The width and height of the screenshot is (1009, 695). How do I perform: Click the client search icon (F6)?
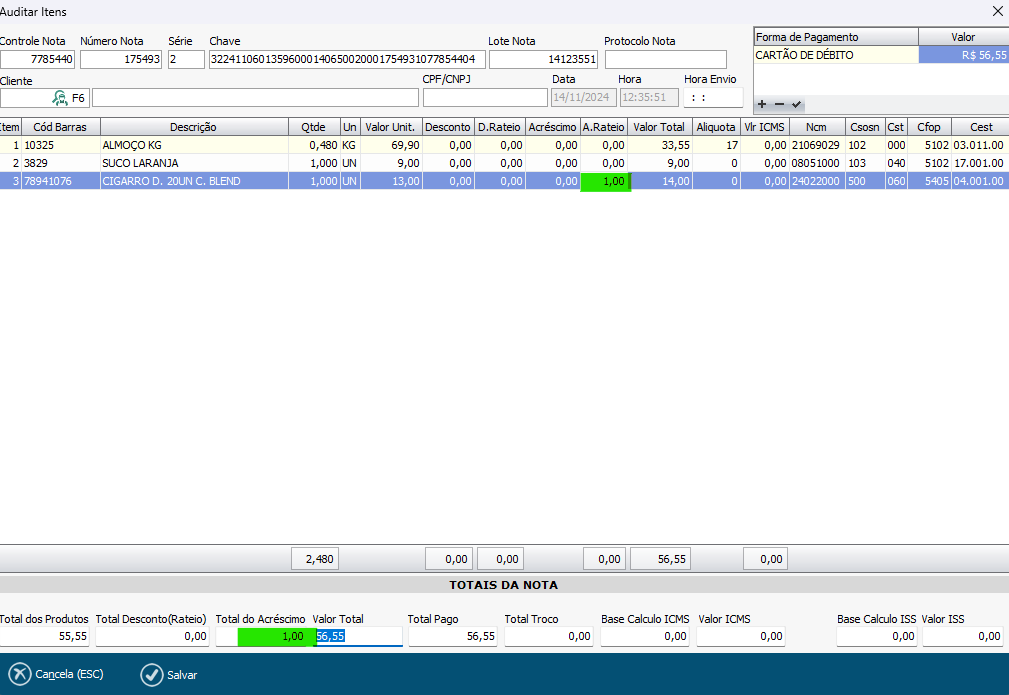pos(60,98)
